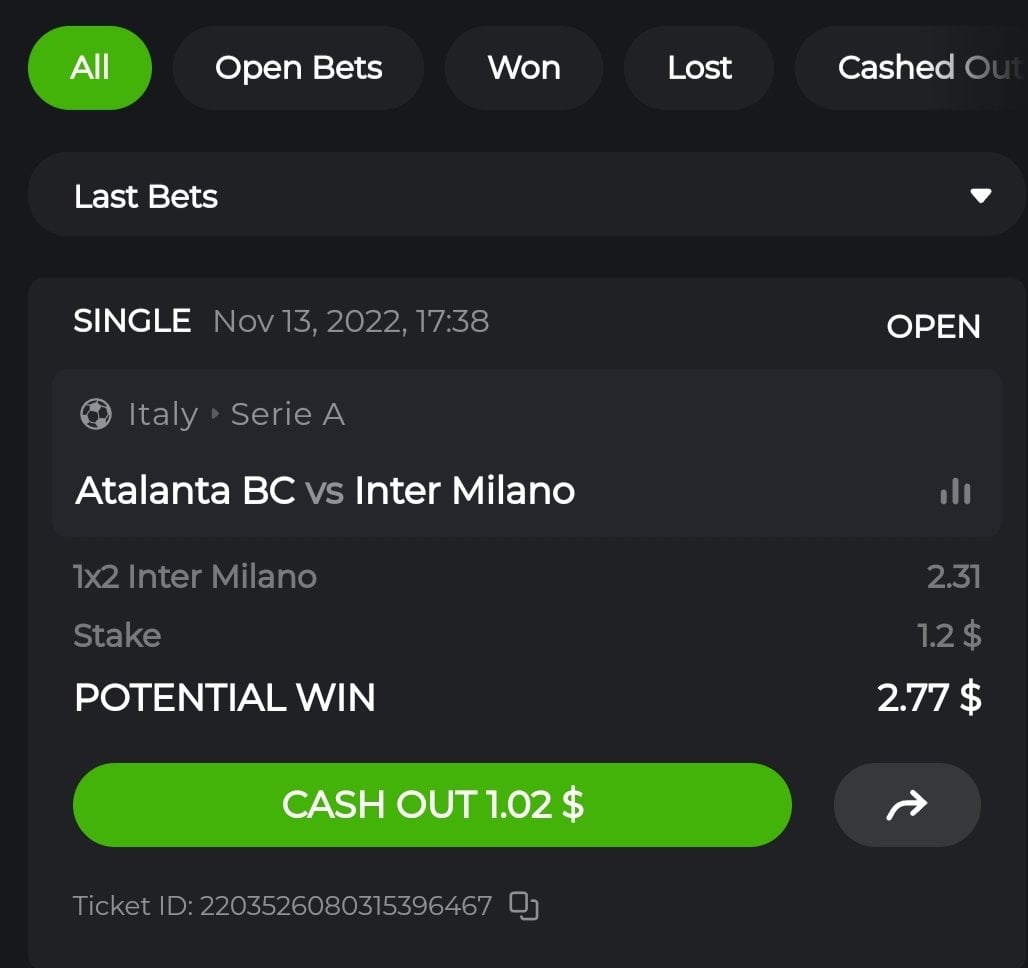Screen dimensions: 1028x968
Task: Copy the Ticket ID using copy icon
Action: [x=524, y=906]
